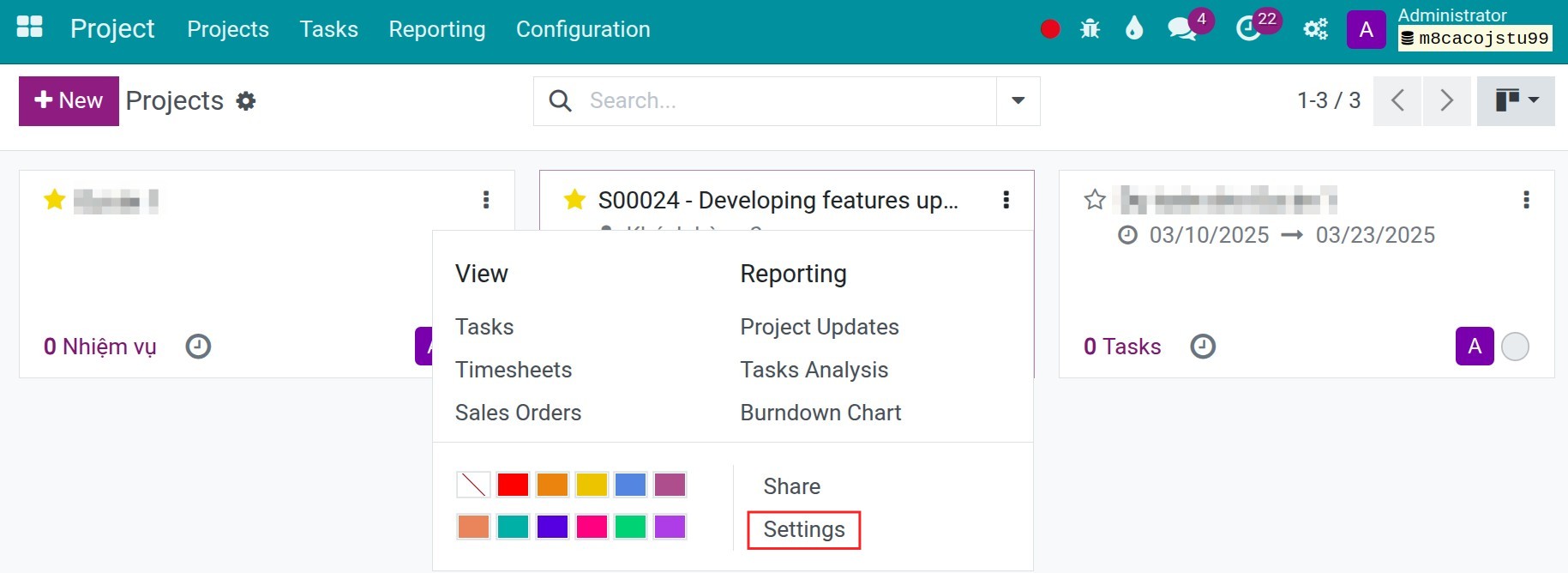The image size is (1568, 573).
Task: Focus the Search input field
Action: tap(789, 101)
